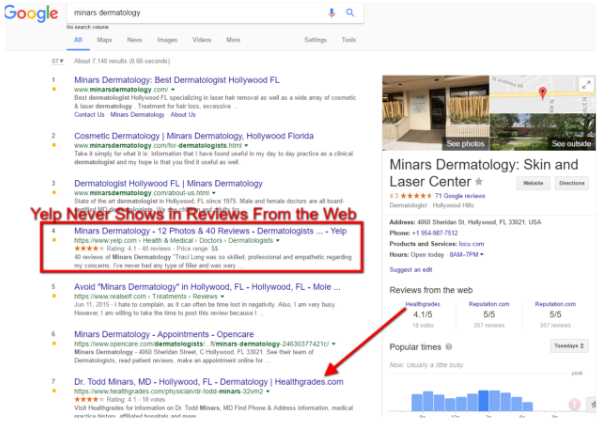
Task: Change the Tuesdays day selector
Action: [x=569, y=346]
